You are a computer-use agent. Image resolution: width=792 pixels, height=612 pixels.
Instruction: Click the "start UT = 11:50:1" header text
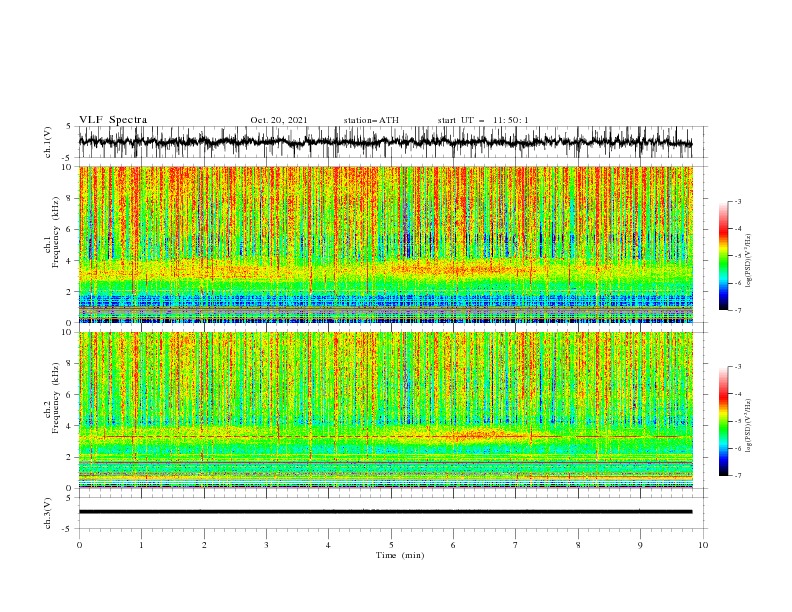[x=483, y=120]
